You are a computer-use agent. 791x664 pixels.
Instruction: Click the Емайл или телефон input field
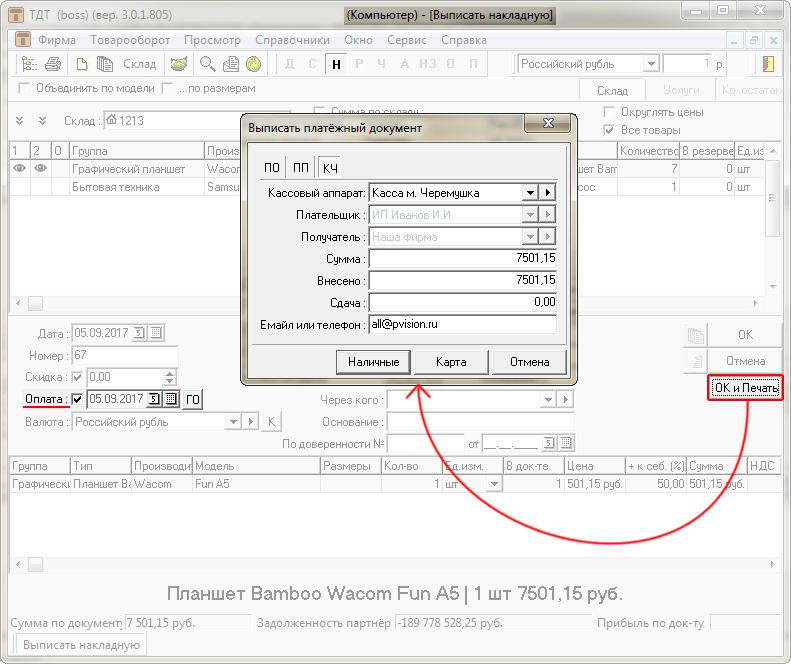tap(462, 324)
